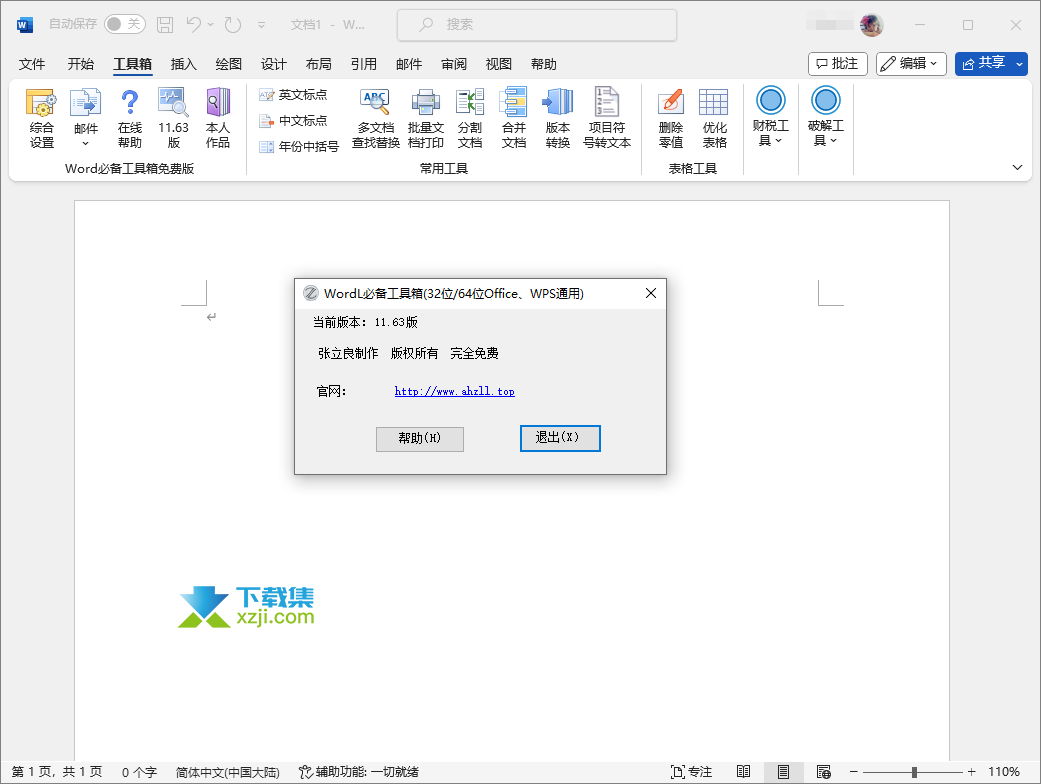The height and width of the screenshot is (784, 1041).
Task: Launch 版本转换 version convert tool
Action: [558, 118]
